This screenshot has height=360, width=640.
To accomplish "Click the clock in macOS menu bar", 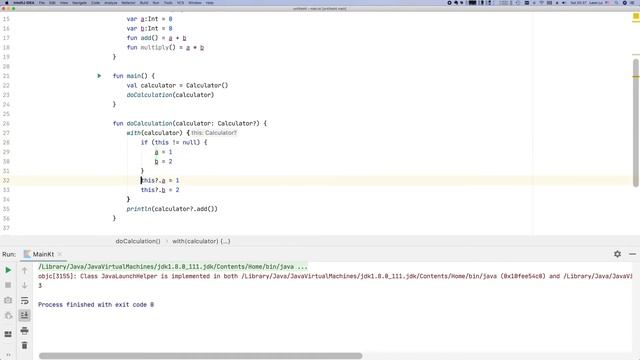I will click(578, 3).
